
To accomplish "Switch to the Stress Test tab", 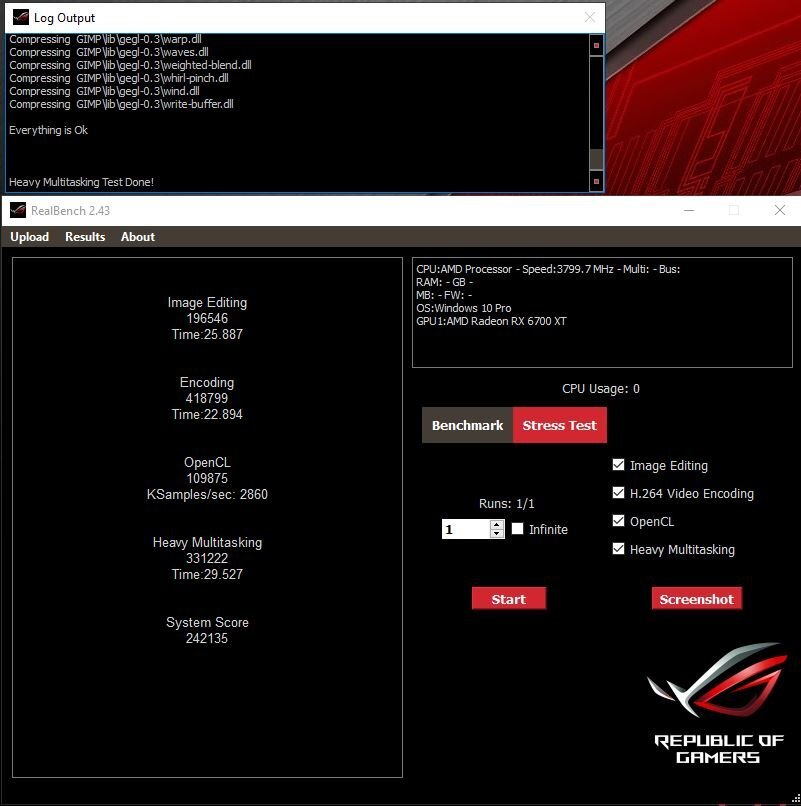I will 560,425.
